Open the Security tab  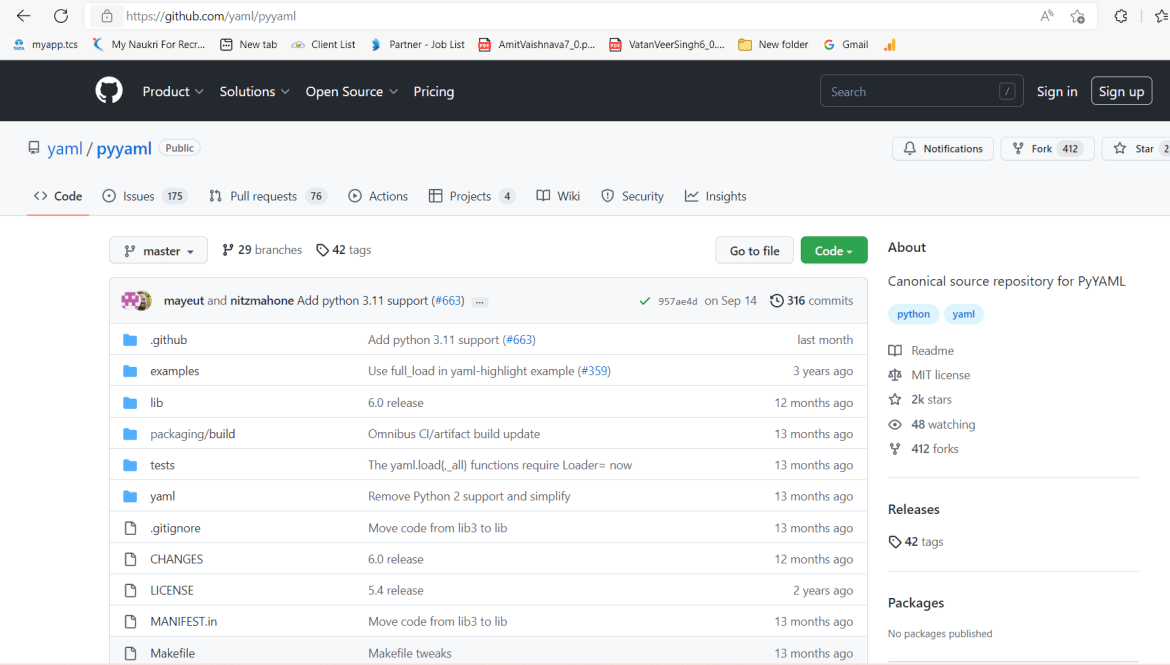[x=632, y=196]
